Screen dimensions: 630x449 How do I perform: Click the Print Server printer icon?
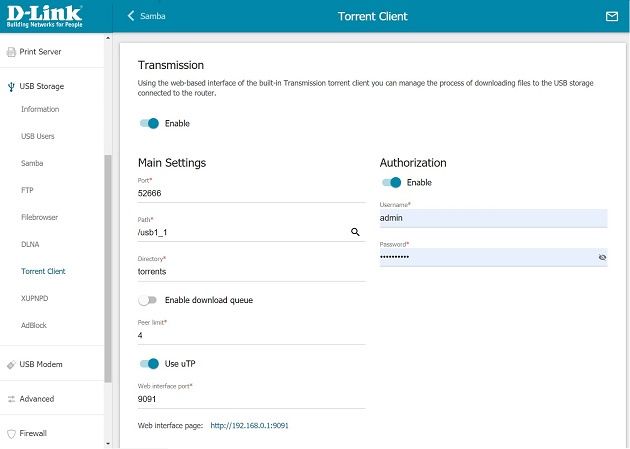[x=11, y=52]
